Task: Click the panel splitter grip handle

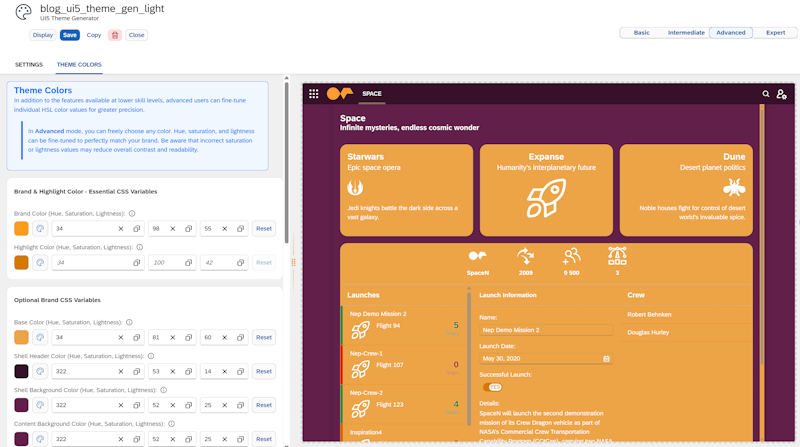Action: [x=293, y=262]
